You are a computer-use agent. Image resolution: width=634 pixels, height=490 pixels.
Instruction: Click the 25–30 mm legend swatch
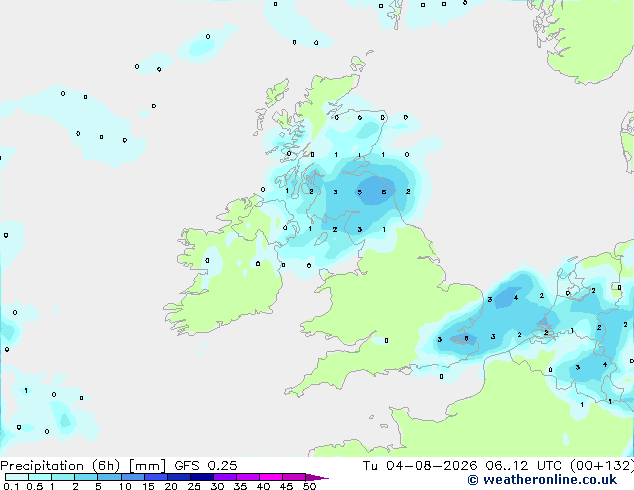coord(202,477)
